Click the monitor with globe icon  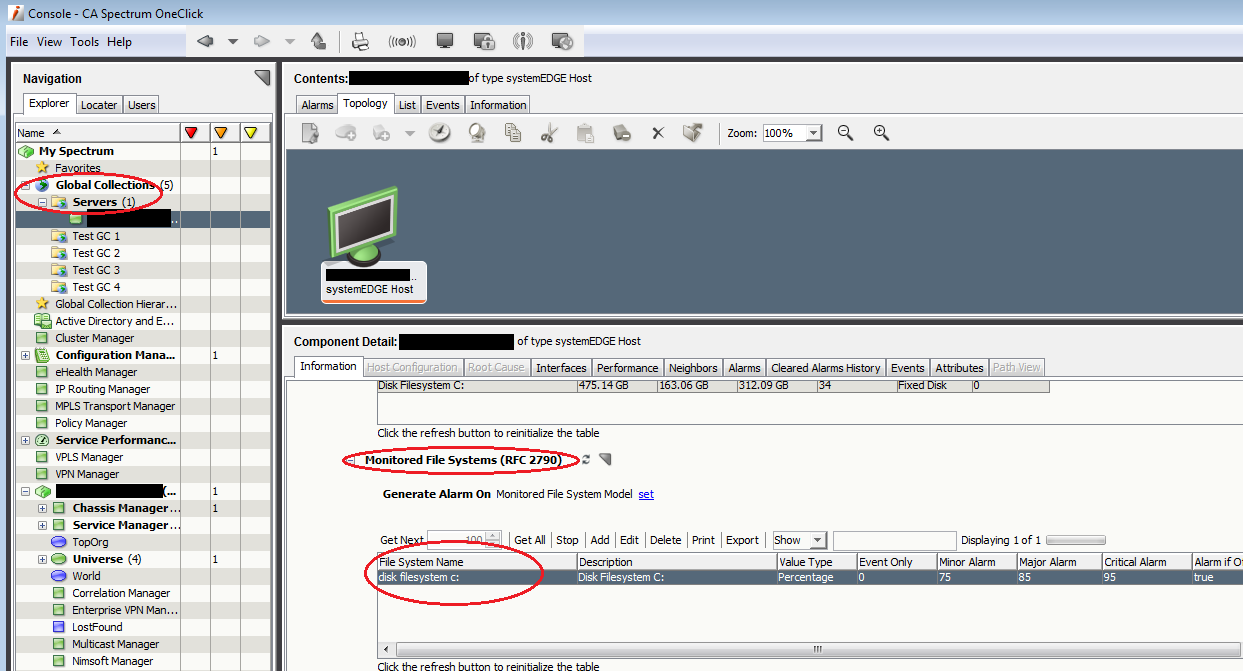point(562,41)
